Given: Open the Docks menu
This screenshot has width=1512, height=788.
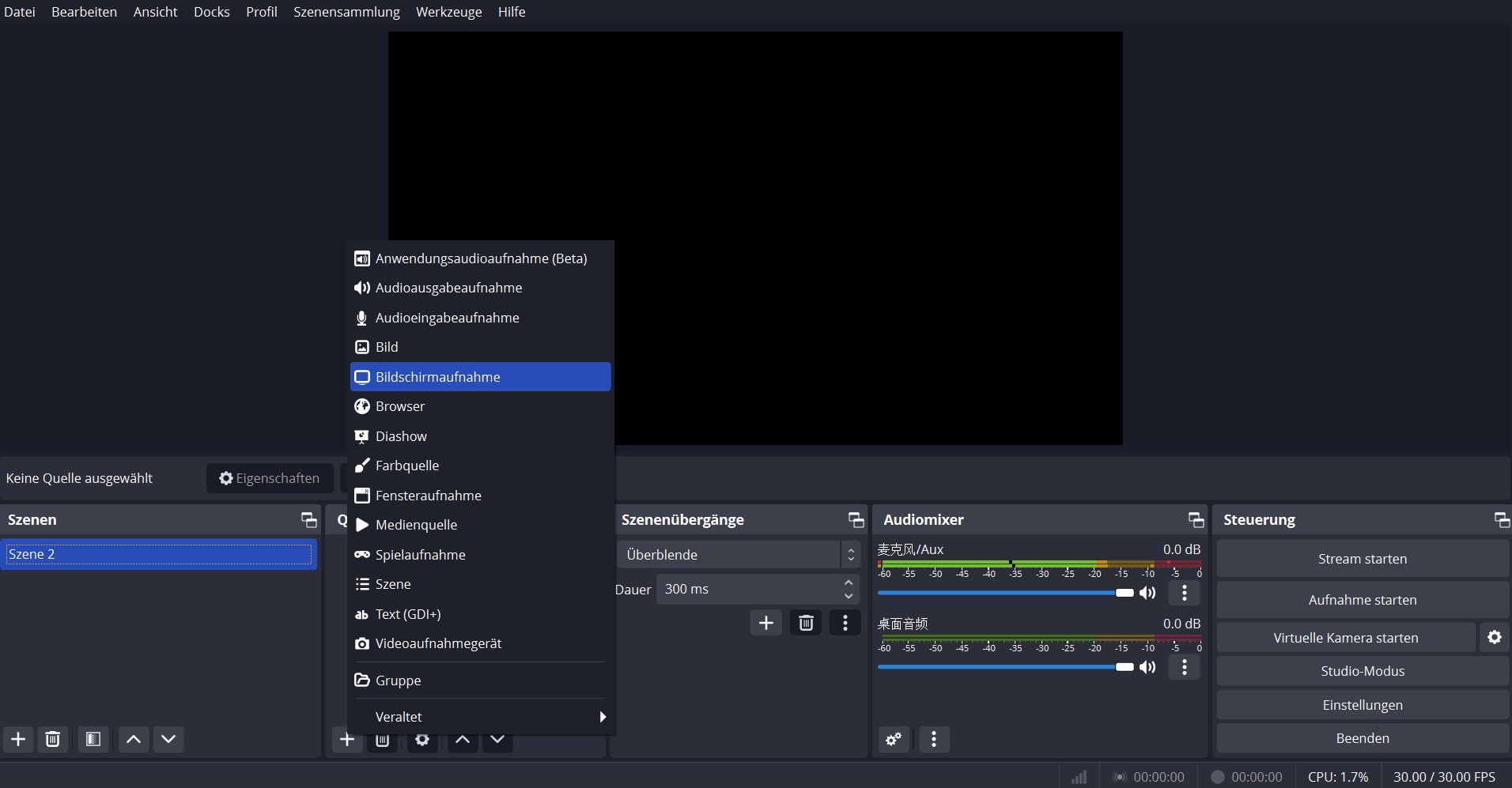Looking at the screenshot, I should click(x=212, y=12).
